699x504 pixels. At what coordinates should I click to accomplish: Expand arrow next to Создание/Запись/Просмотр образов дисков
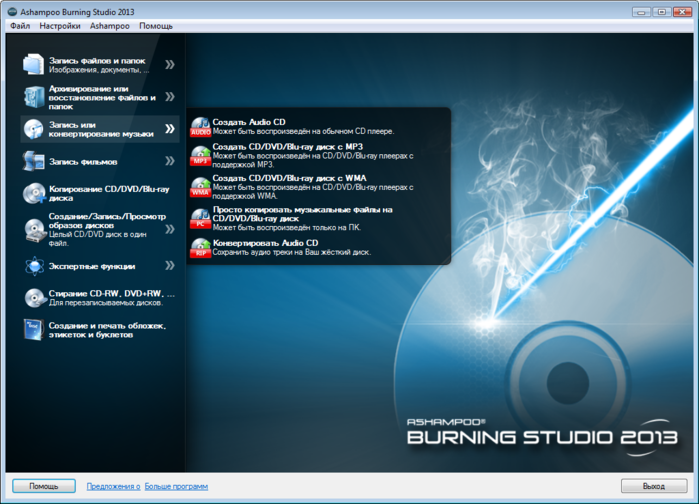point(170,229)
